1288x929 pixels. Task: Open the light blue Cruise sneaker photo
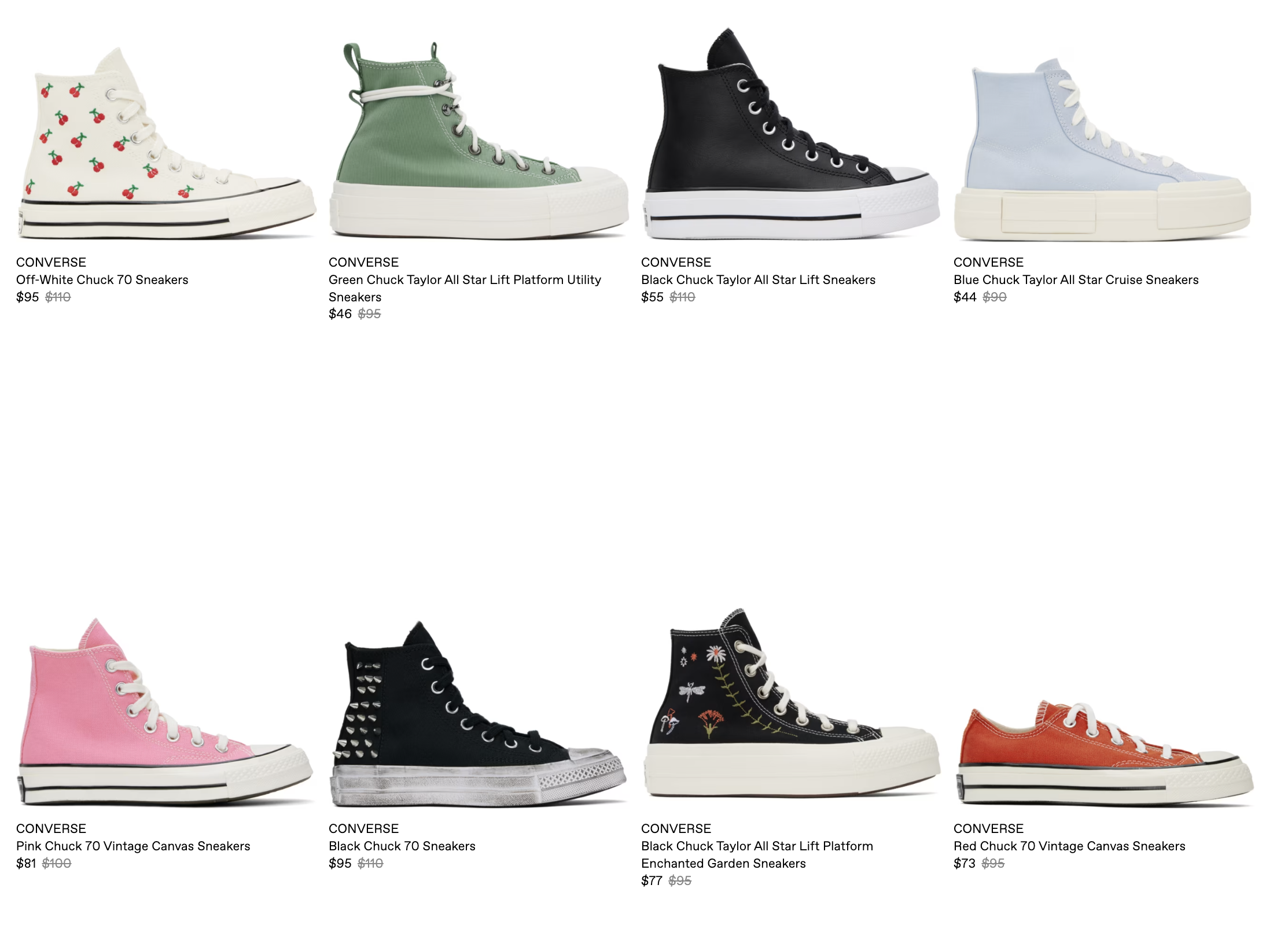[1103, 149]
